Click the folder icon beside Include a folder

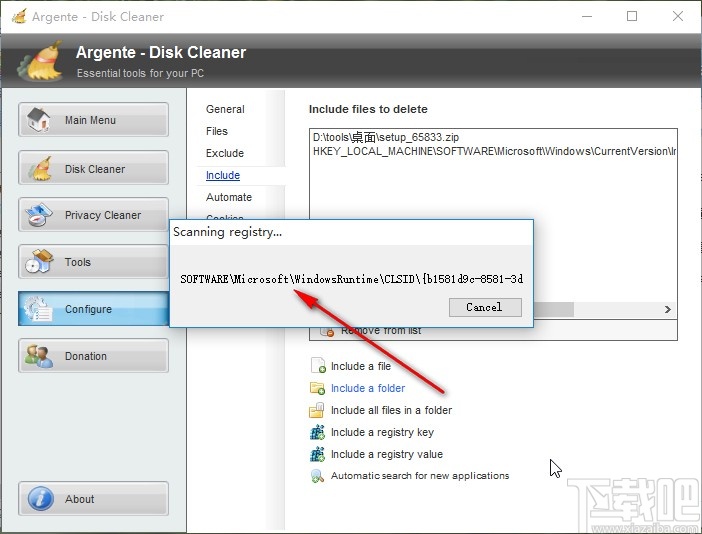(x=317, y=388)
